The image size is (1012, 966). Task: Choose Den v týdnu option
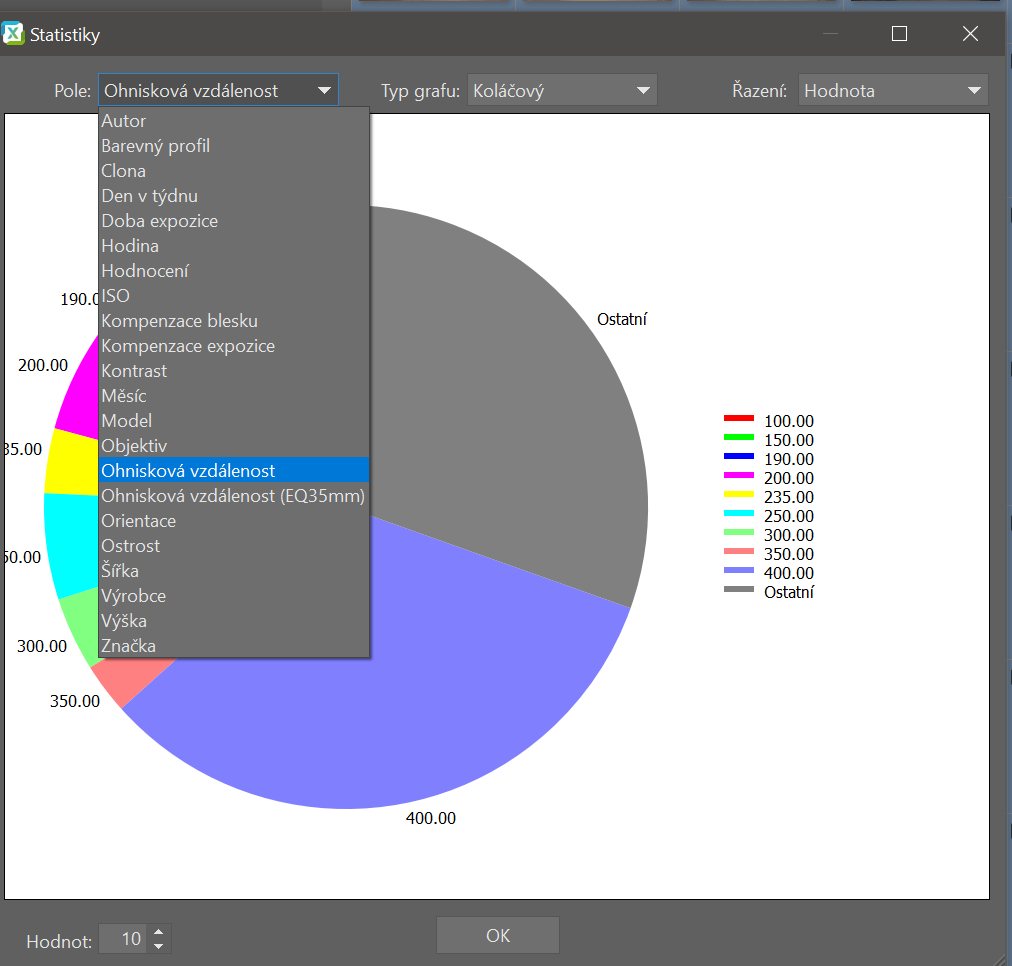tap(234, 196)
